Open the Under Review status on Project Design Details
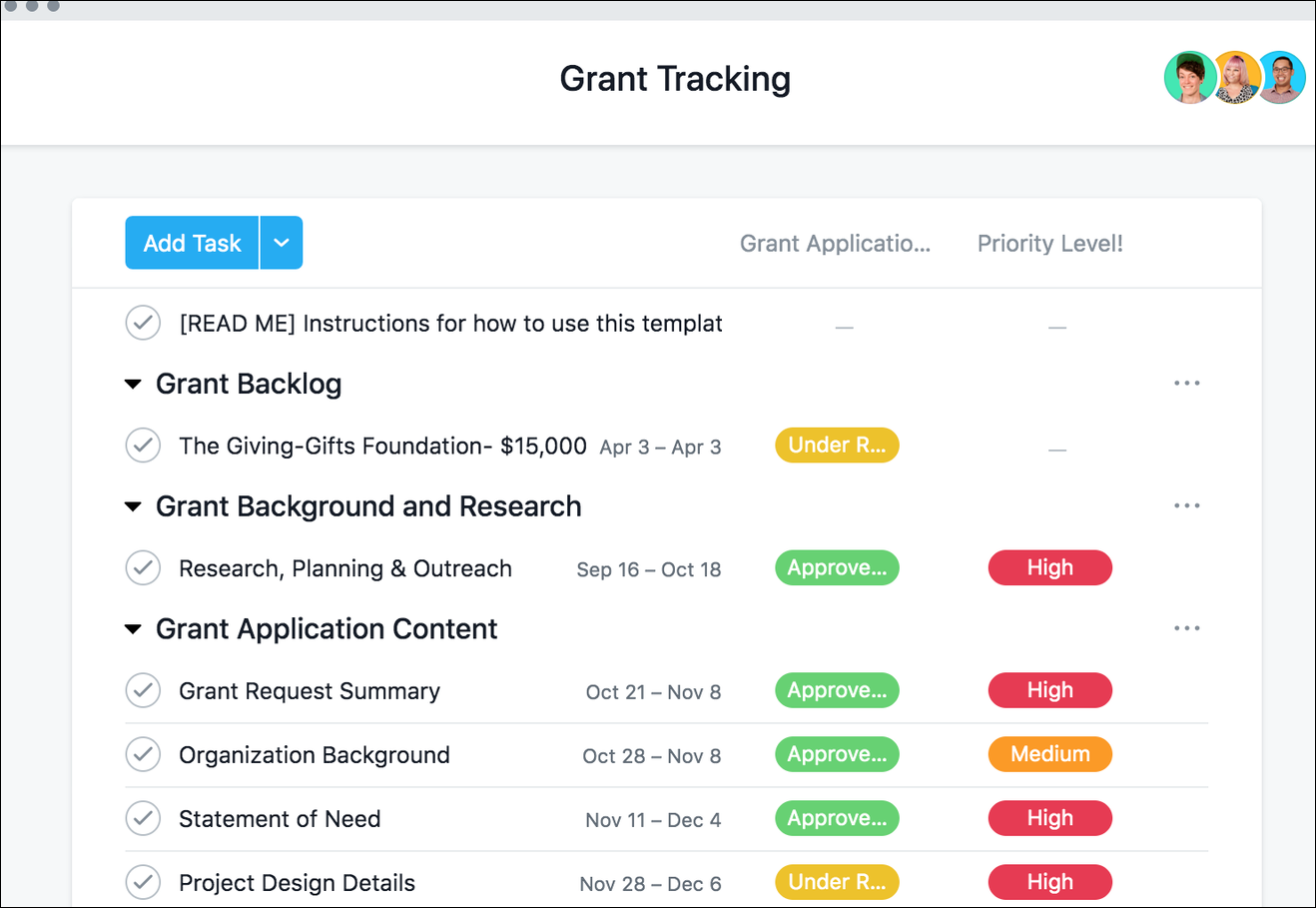Viewport: 1316px width, 908px height. [x=837, y=882]
